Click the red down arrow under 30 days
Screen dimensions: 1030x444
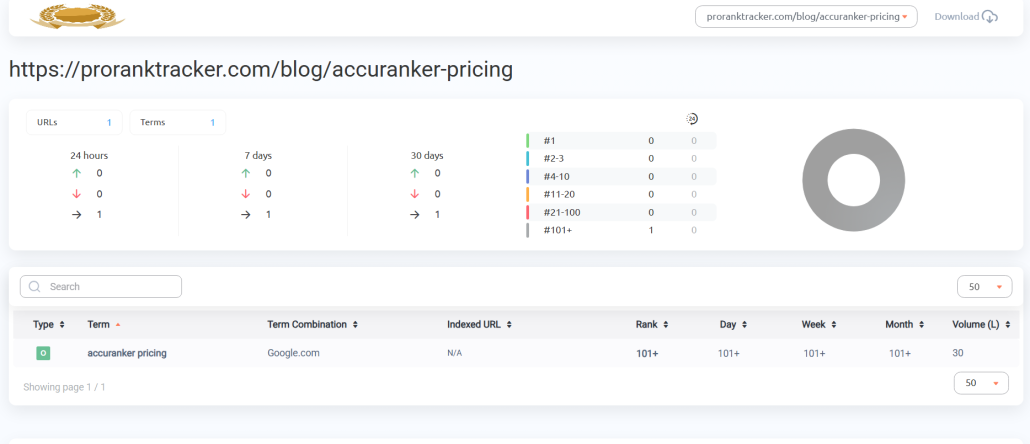[414, 194]
